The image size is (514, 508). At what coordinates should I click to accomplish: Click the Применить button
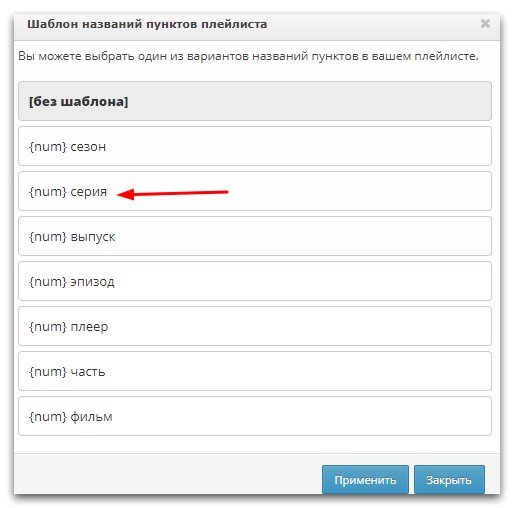(365, 480)
